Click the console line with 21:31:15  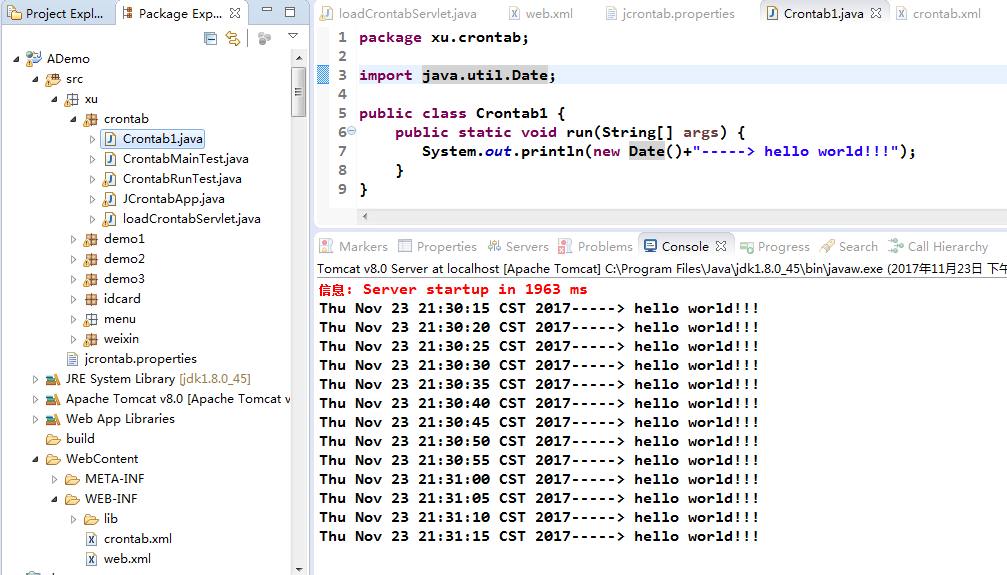point(538,536)
